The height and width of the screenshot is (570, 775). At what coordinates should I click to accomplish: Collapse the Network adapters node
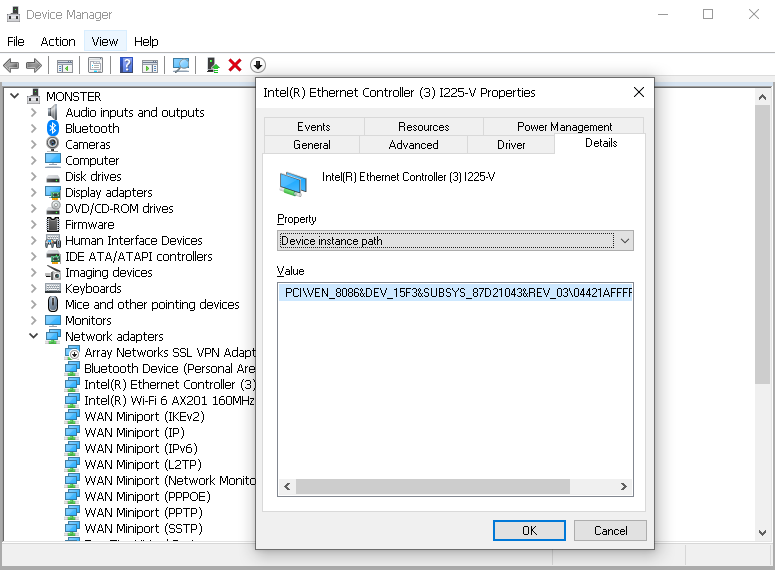[33, 336]
